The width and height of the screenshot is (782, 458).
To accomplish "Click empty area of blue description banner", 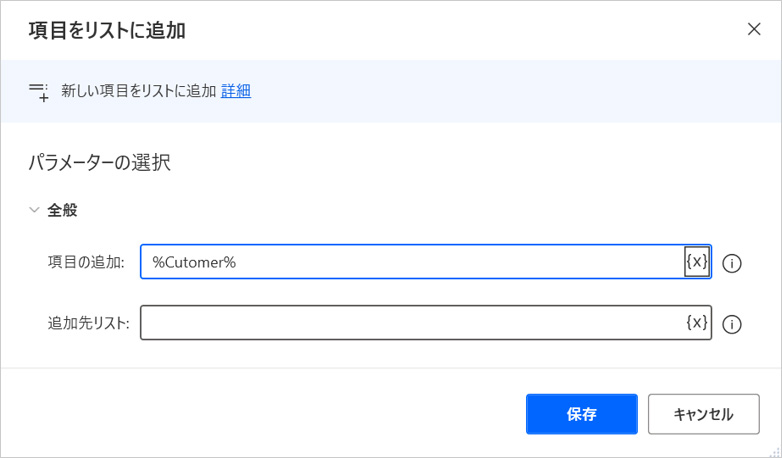I will 500,91.
